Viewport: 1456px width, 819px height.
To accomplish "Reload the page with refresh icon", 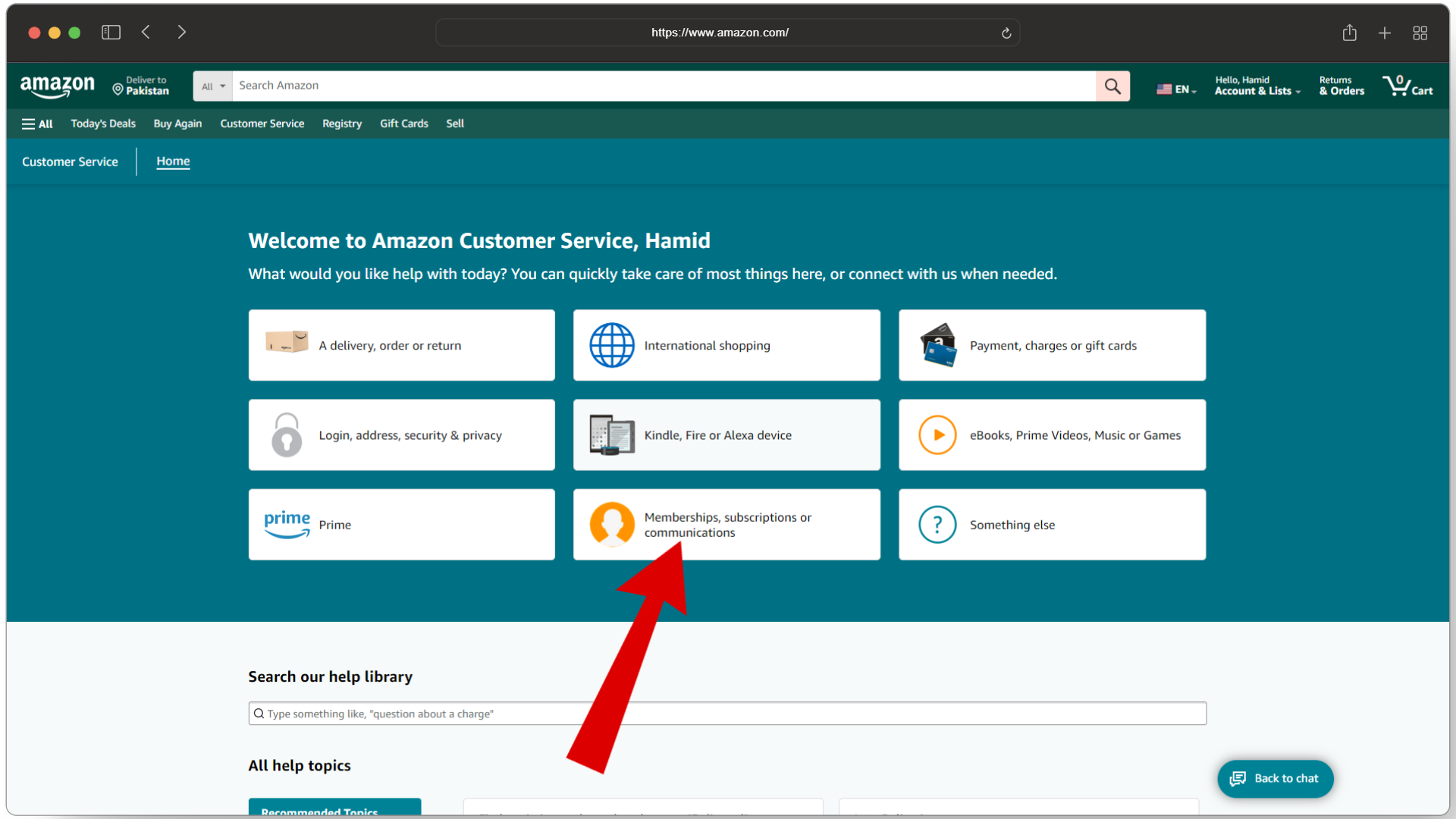I will [x=1006, y=33].
